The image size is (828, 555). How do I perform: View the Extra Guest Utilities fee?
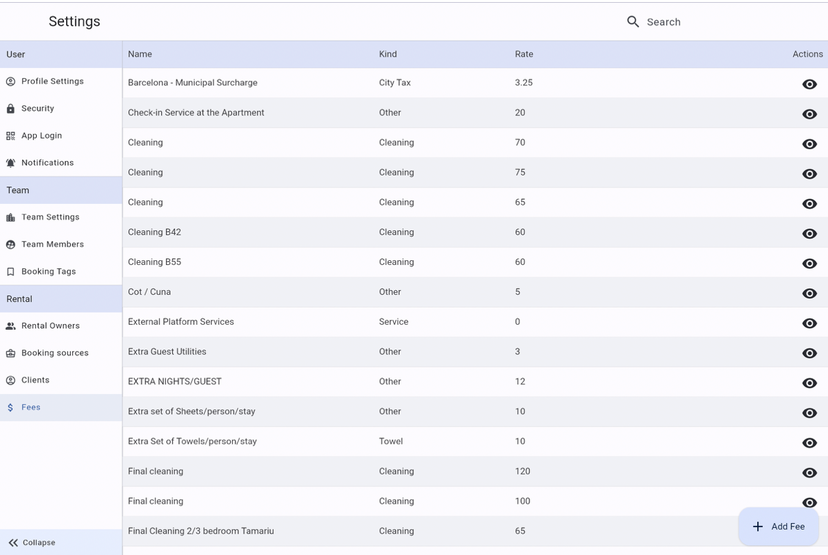[809, 353]
